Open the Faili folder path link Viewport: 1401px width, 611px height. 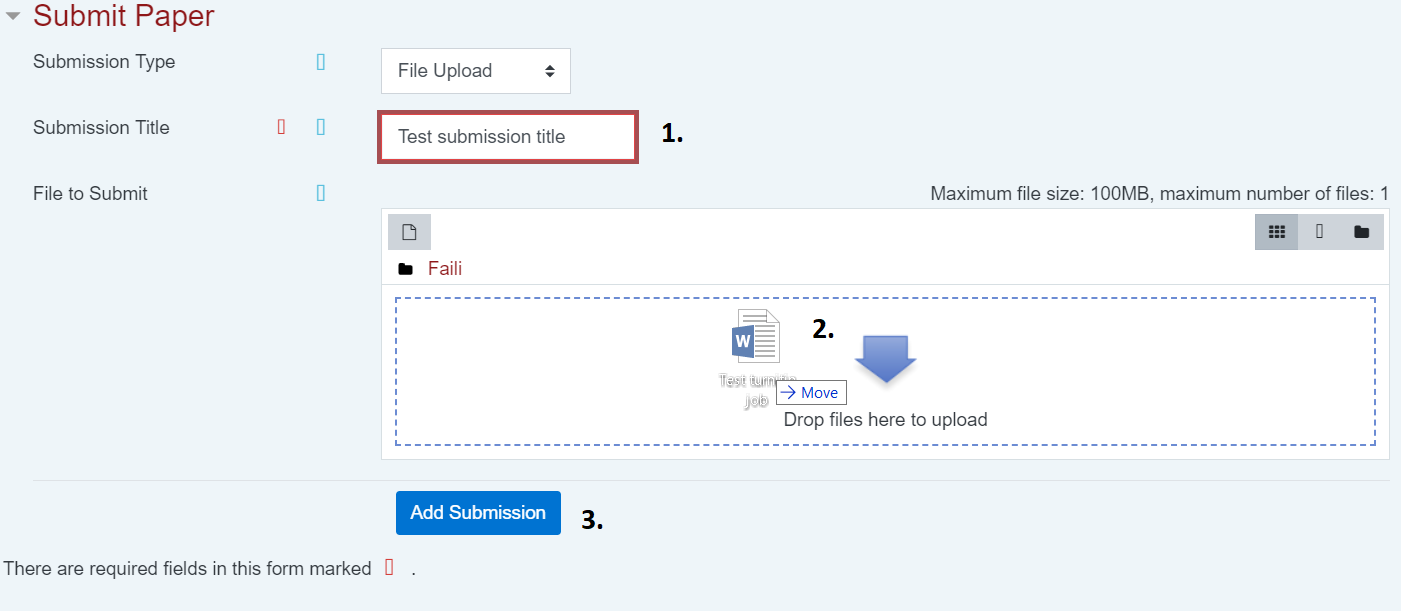445,269
